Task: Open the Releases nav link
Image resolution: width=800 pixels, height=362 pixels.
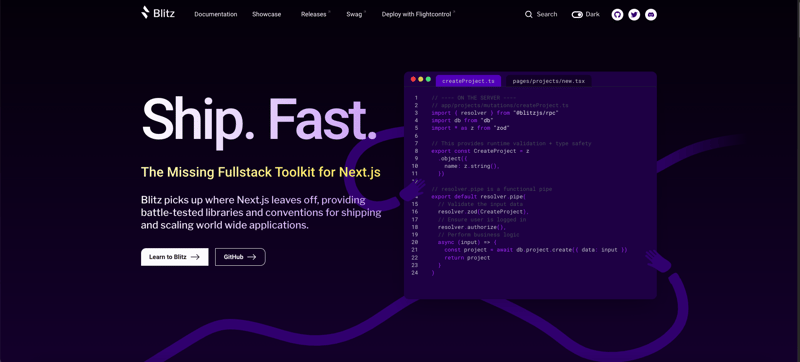Action: pos(314,14)
